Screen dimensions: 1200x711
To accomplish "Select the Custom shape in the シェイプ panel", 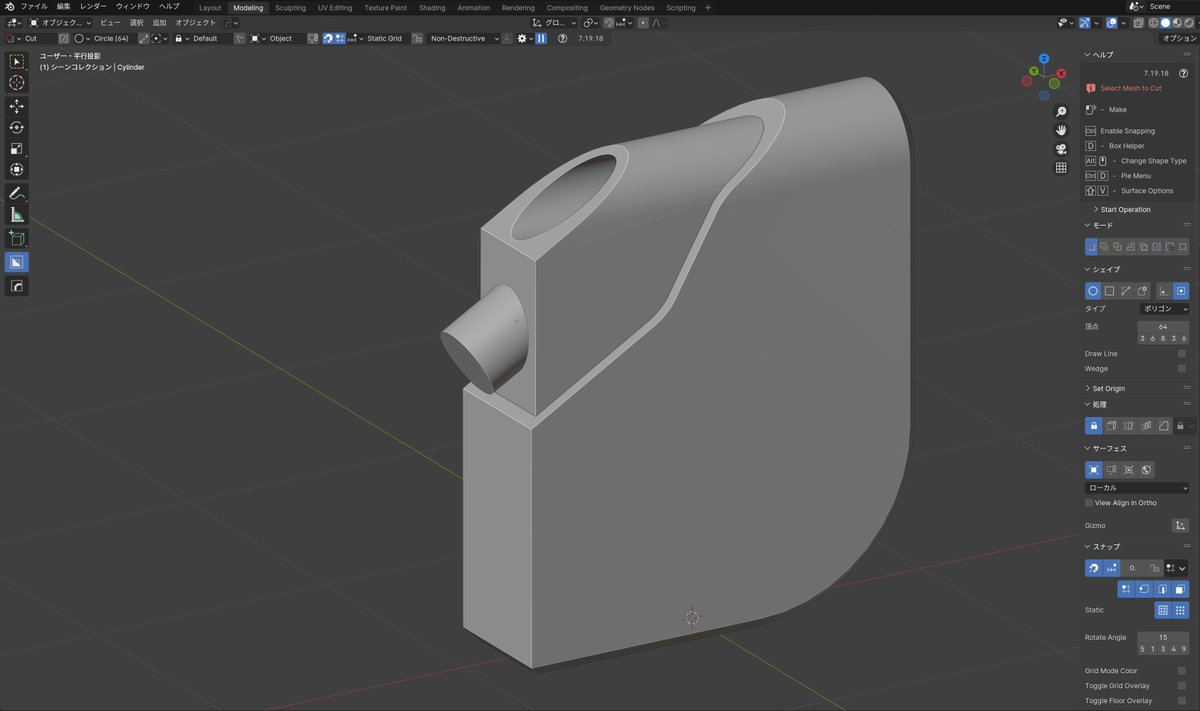I will coord(1143,291).
